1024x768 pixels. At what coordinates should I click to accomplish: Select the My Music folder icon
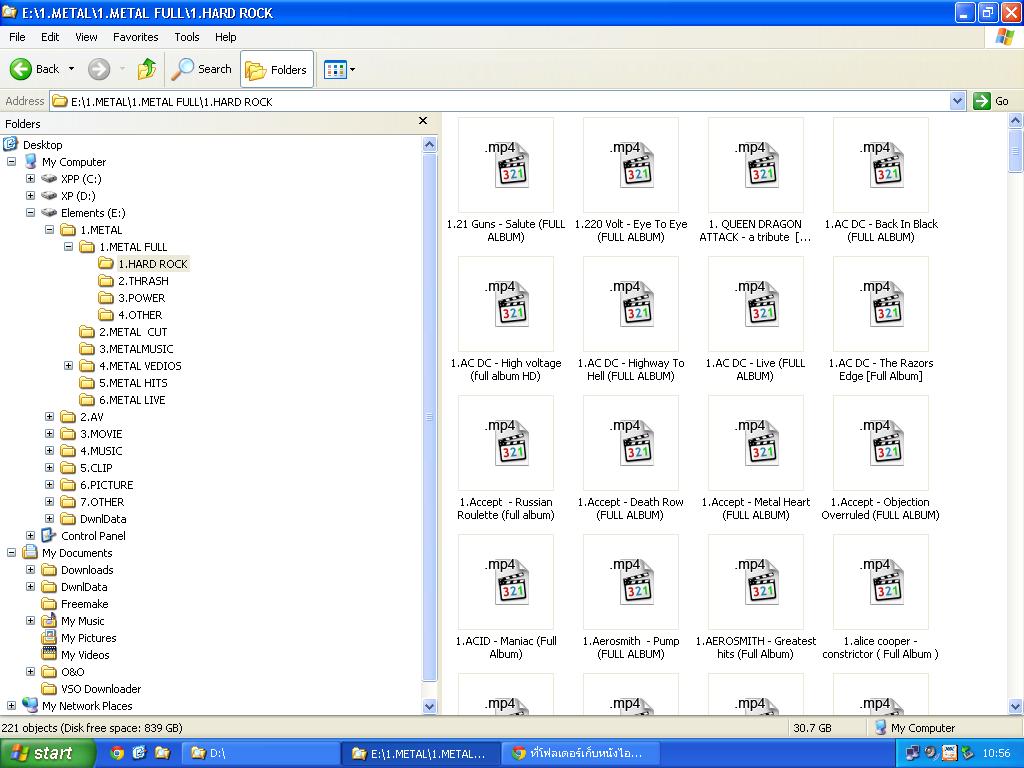(x=49, y=620)
